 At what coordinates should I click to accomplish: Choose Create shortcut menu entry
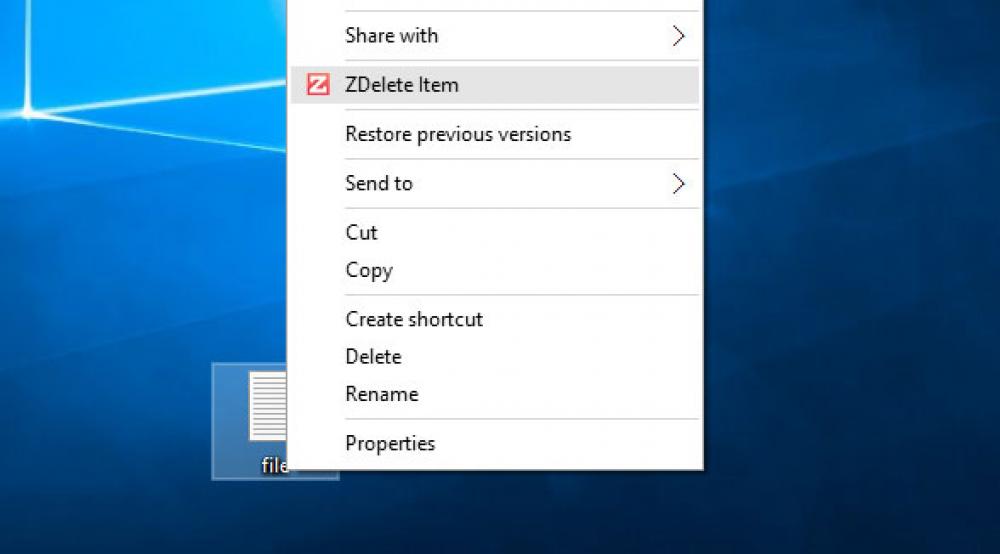click(495, 319)
